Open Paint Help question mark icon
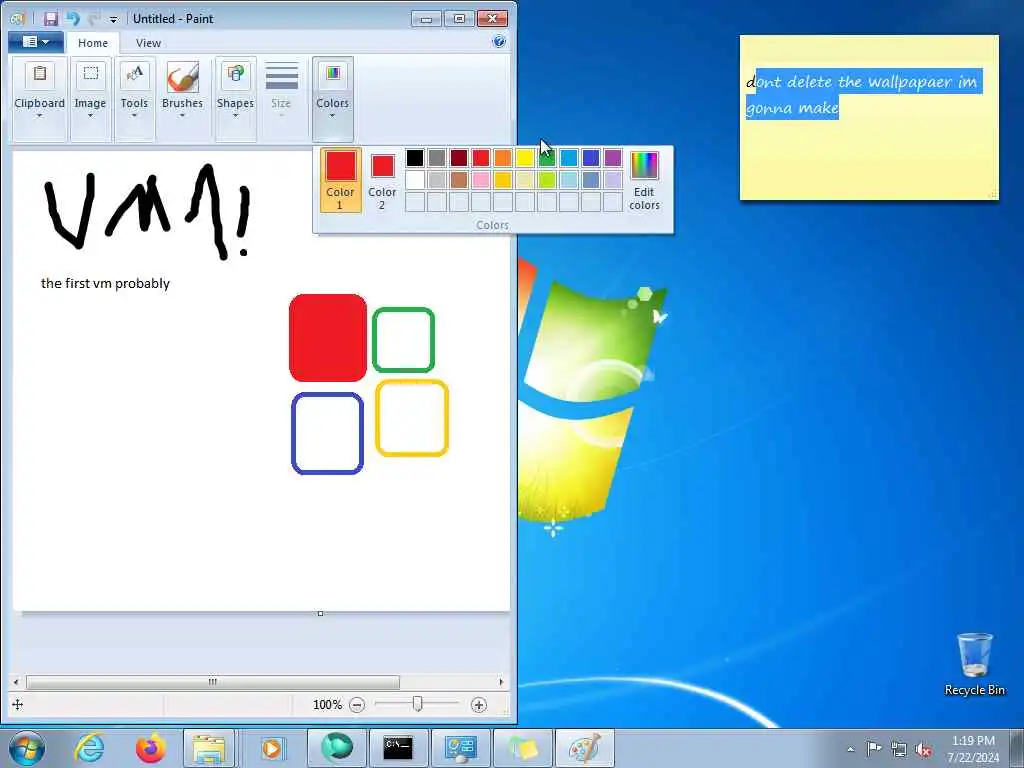The width and height of the screenshot is (1024, 768). (x=499, y=42)
